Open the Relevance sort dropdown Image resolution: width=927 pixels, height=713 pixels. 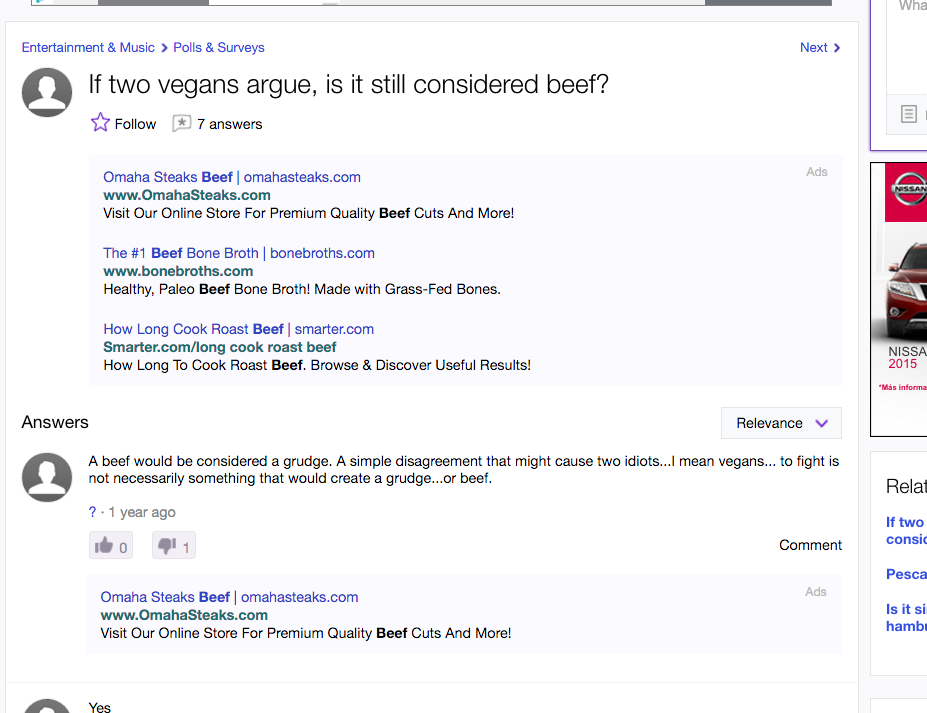coord(781,423)
